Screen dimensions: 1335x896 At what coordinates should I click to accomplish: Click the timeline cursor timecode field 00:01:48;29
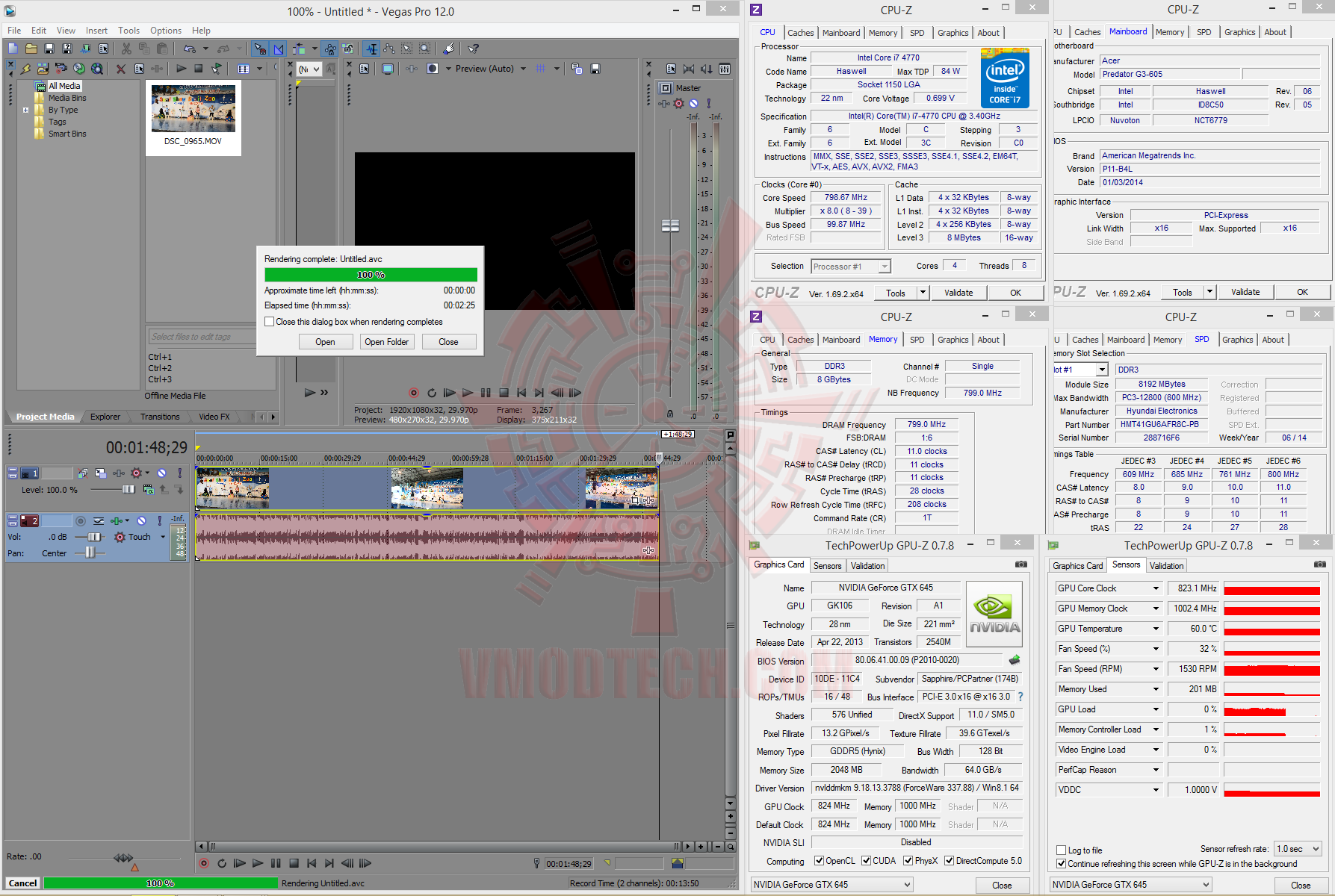569,864
